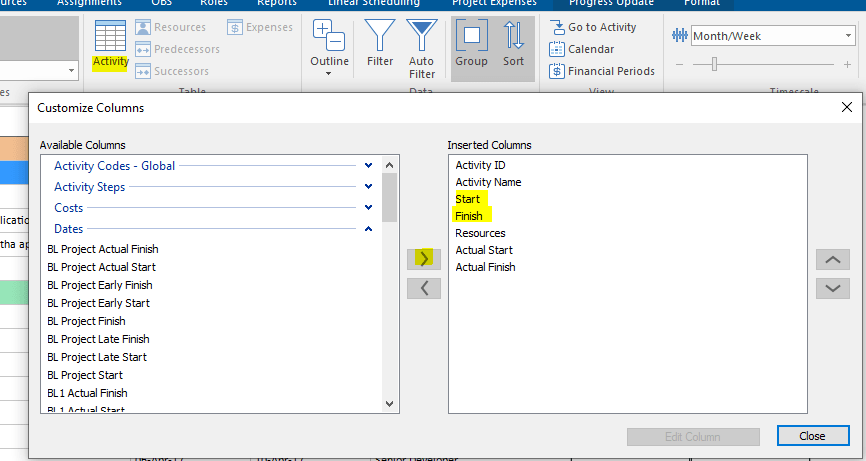Screen dimensions: 866x461
Task: Select BL Project Late Finish
Action: (98, 339)
